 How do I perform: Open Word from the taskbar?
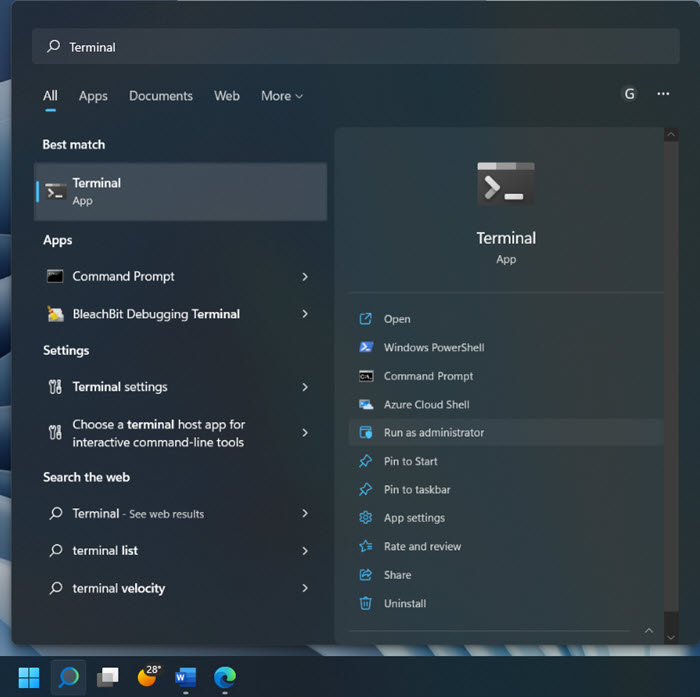point(185,677)
